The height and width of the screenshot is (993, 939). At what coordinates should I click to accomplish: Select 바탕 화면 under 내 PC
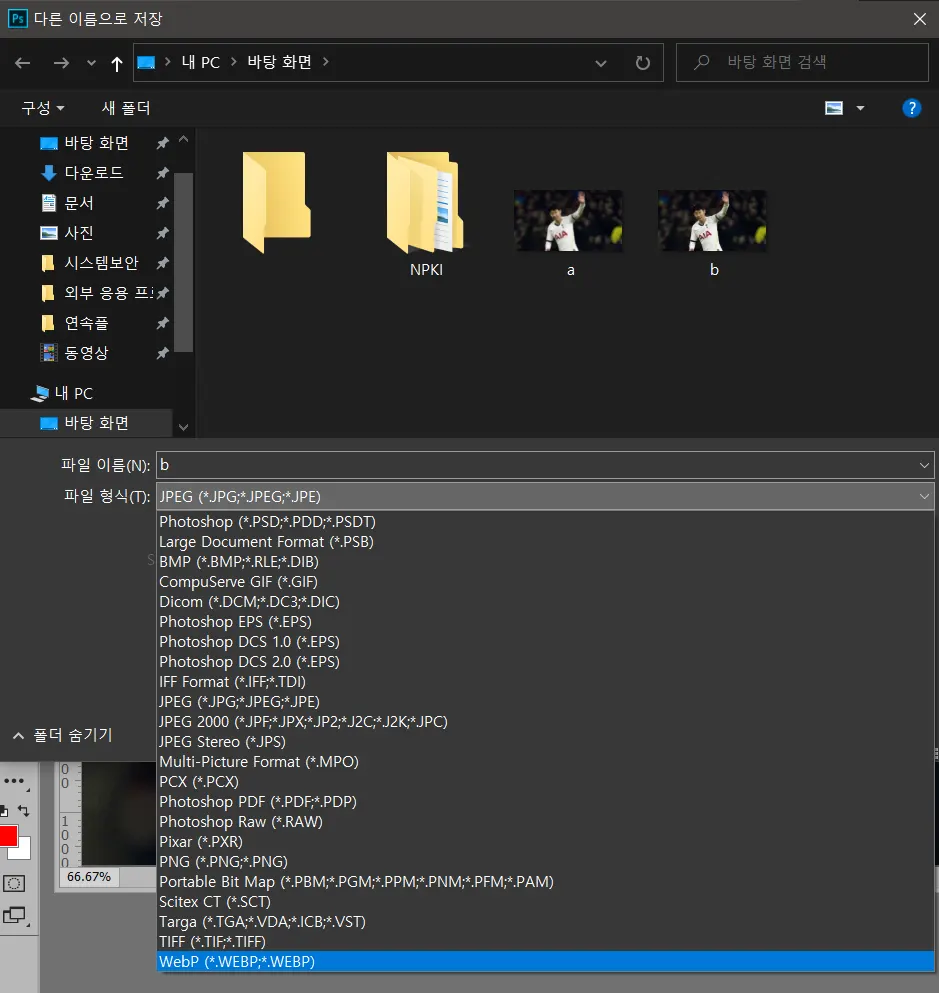pyautogui.click(x=96, y=423)
